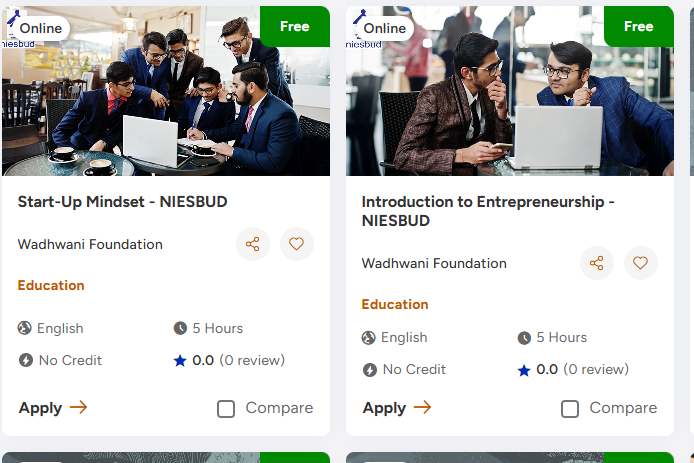Add Introduction to Entrepreneurship to favorites
This screenshot has width=694, height=463.
[x=640, y=263]
